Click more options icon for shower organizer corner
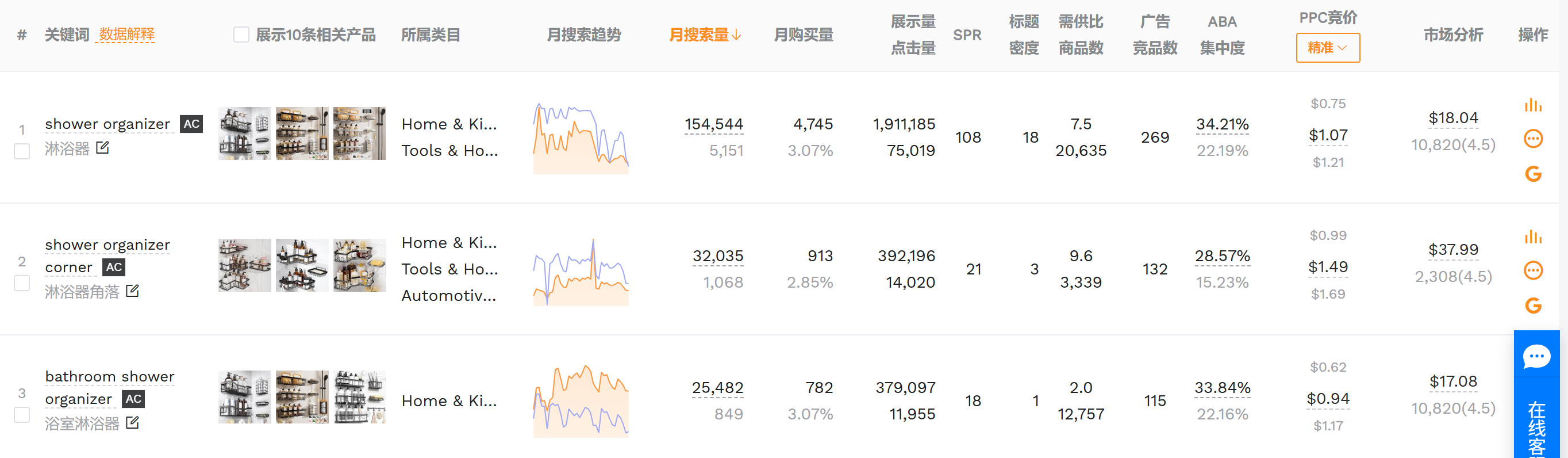The height and width of the screenshot is (458, 1568). point(1533,270)
